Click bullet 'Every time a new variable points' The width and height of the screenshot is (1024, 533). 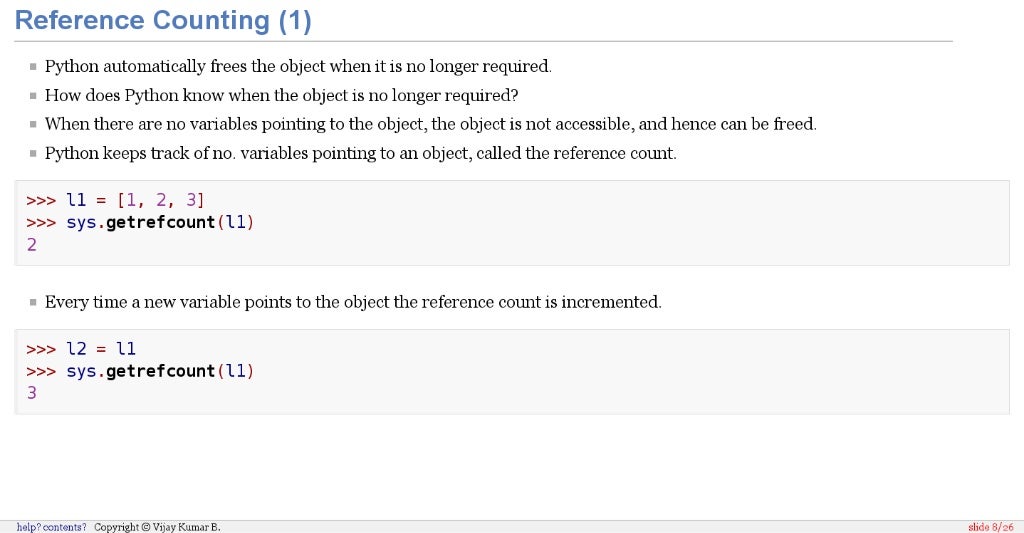point(353,302)
